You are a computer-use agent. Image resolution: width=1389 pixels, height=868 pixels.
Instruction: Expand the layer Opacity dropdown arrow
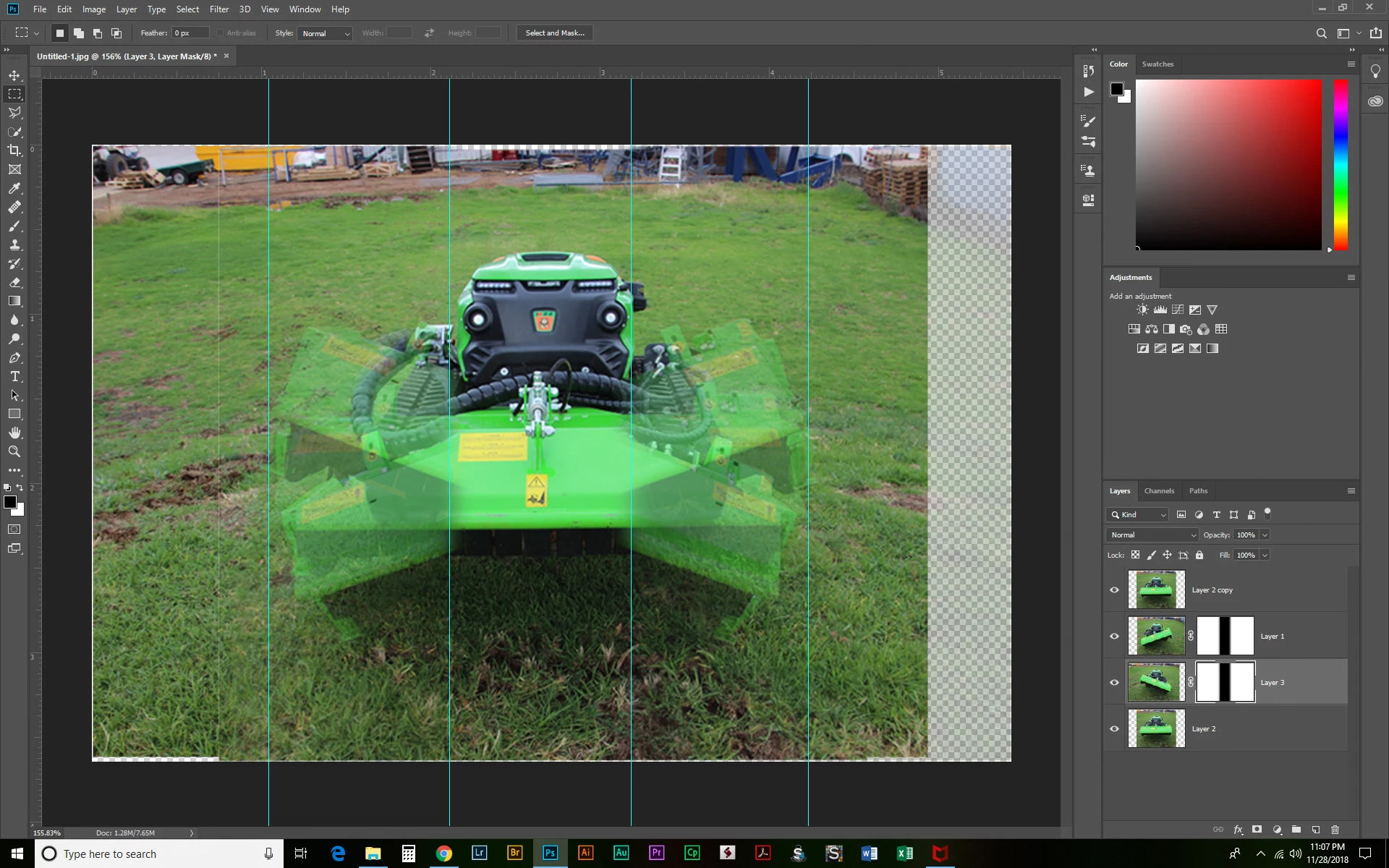1265,535
